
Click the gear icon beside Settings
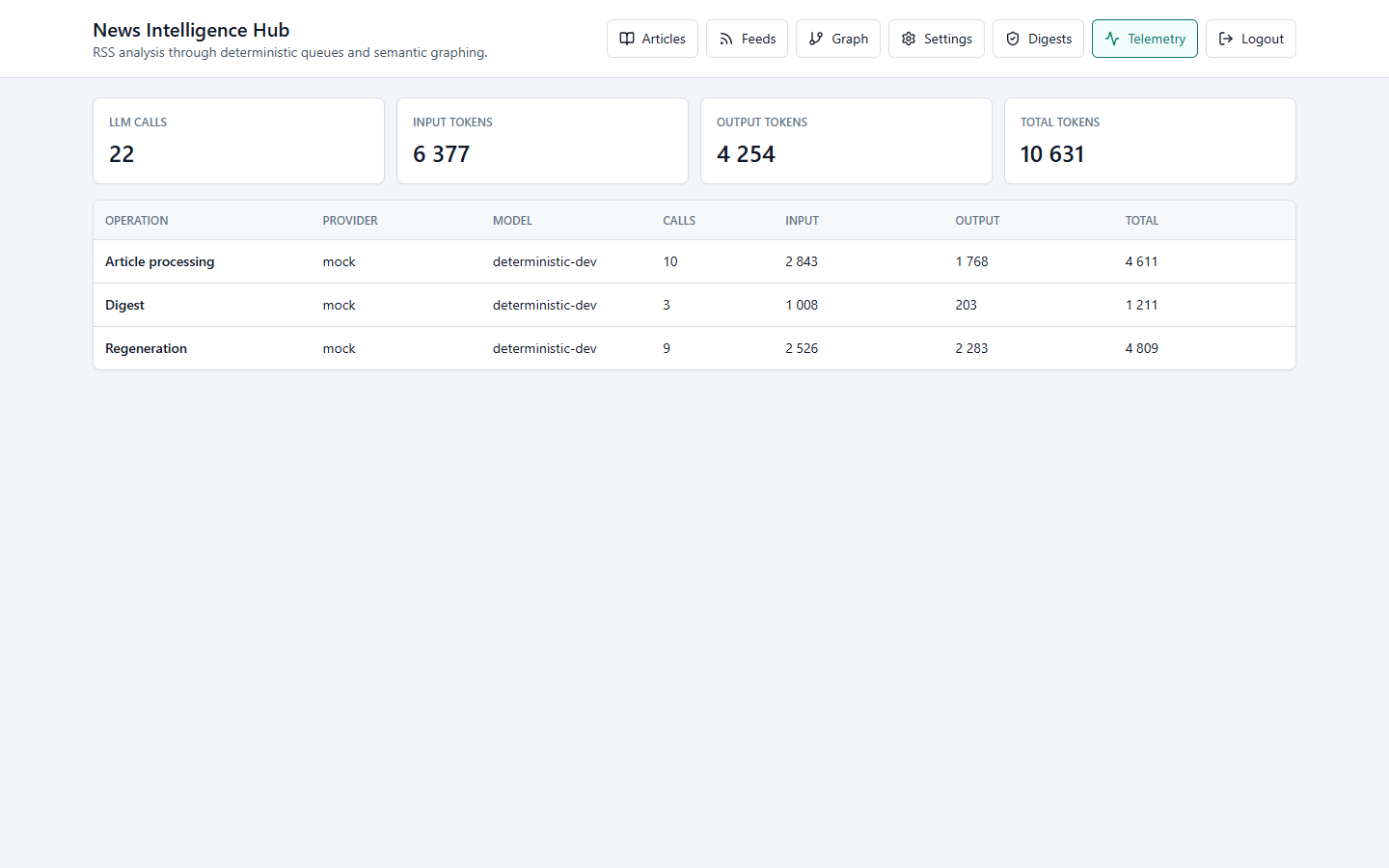tap(909, 39)
